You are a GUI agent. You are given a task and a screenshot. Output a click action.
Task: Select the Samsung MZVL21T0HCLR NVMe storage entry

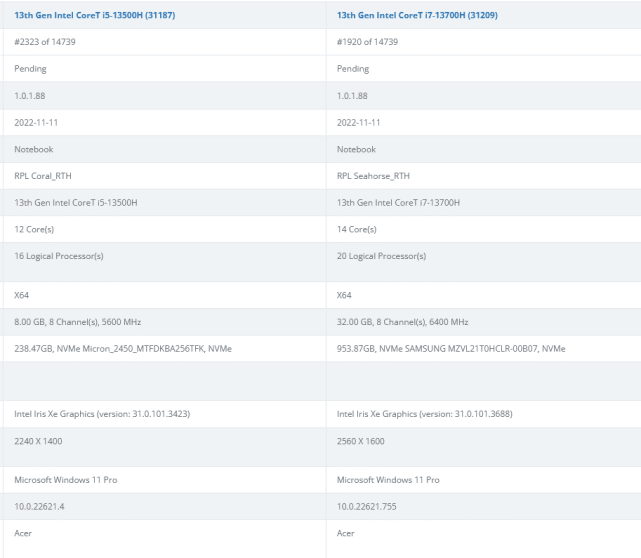451,348
